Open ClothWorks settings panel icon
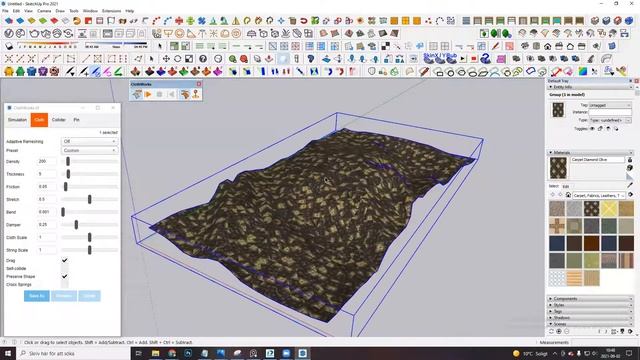This screenshot has height=360, width=640. coord(137,94)
